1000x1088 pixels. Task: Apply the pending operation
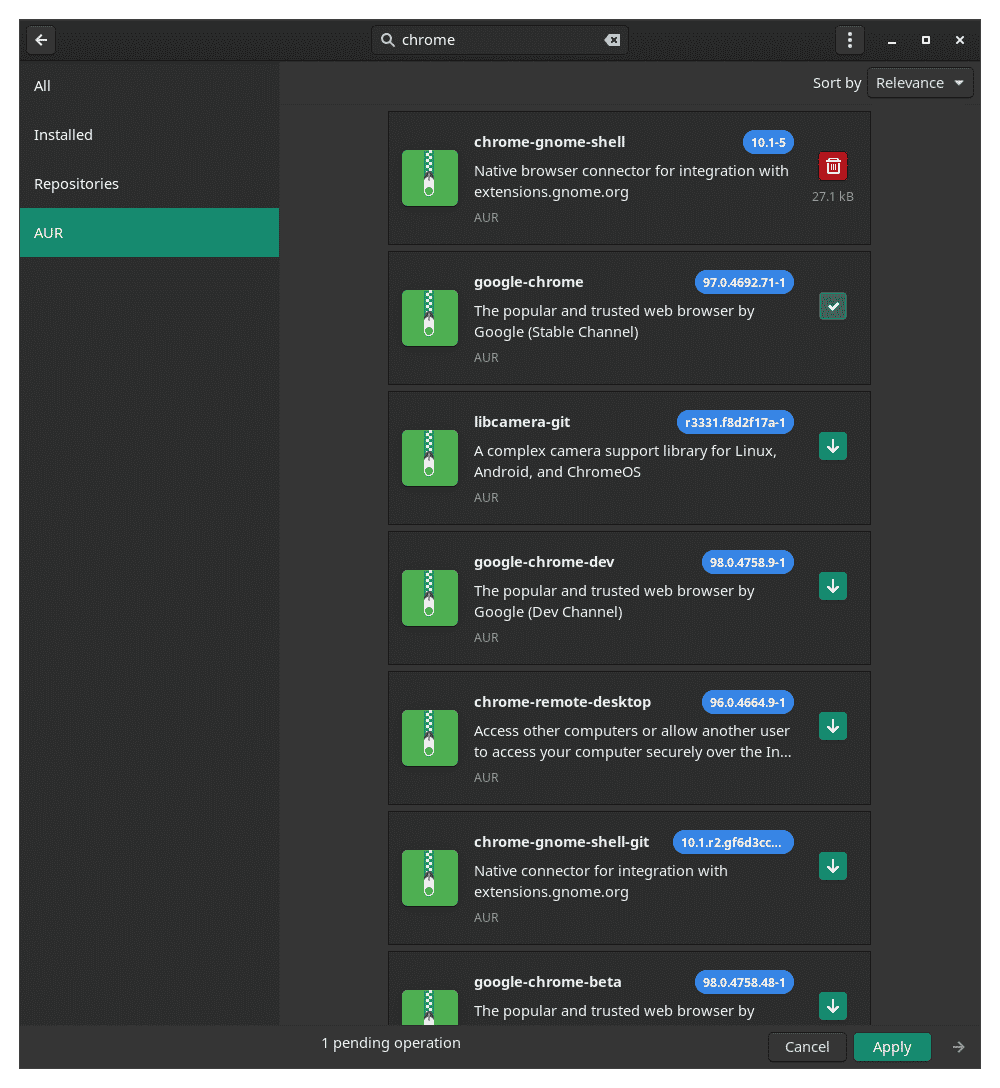[x=892, y=1046]
